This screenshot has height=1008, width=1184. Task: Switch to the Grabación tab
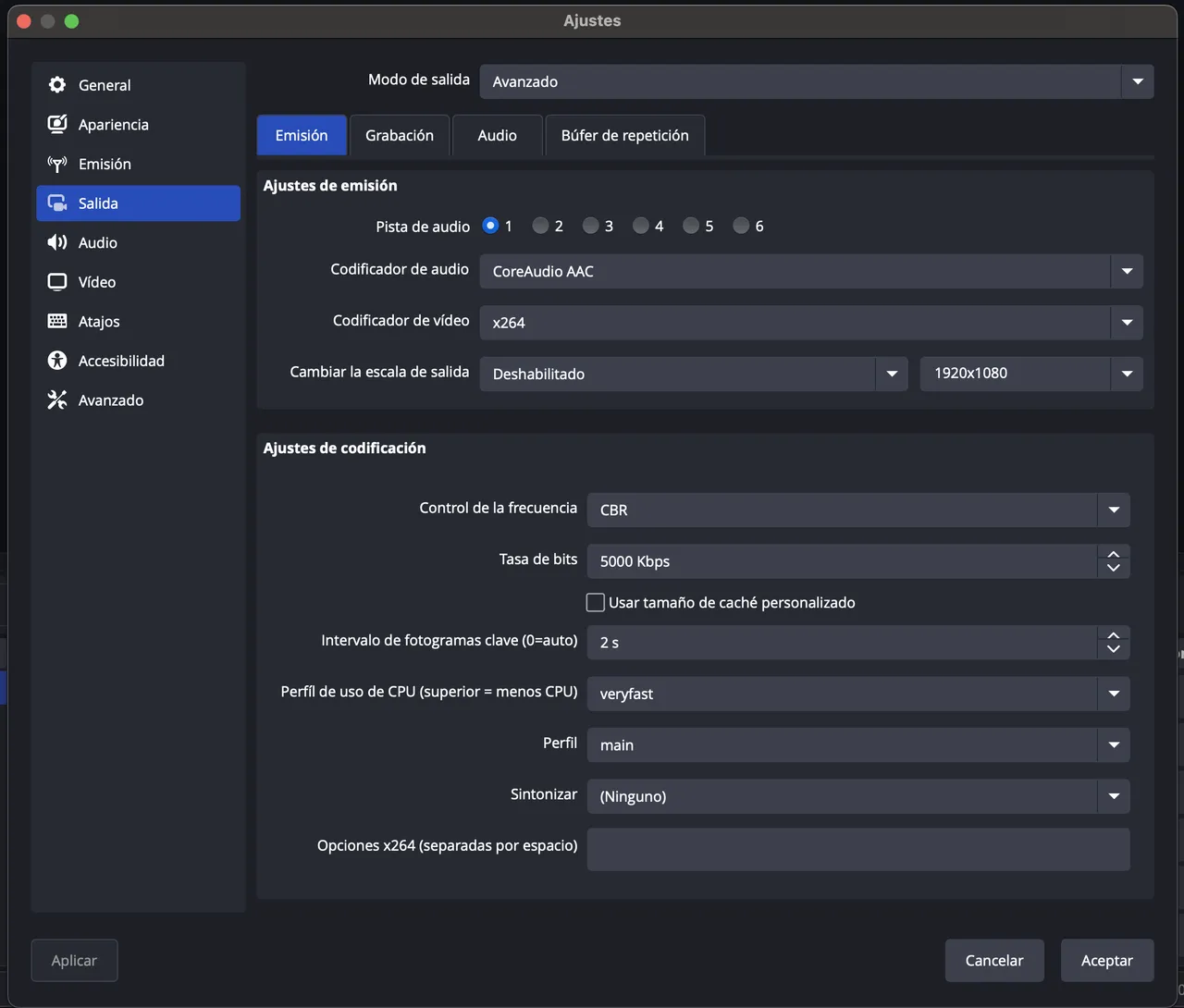[400, 135]
